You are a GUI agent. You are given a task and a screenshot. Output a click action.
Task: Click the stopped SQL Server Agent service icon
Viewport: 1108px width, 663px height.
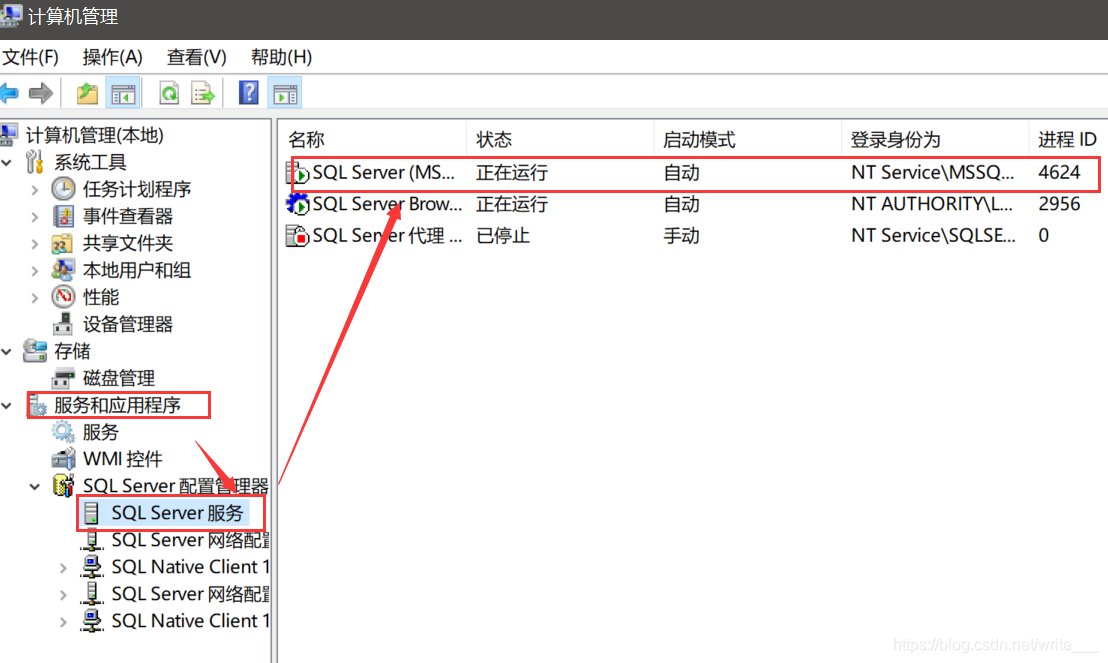pos(297,235)
